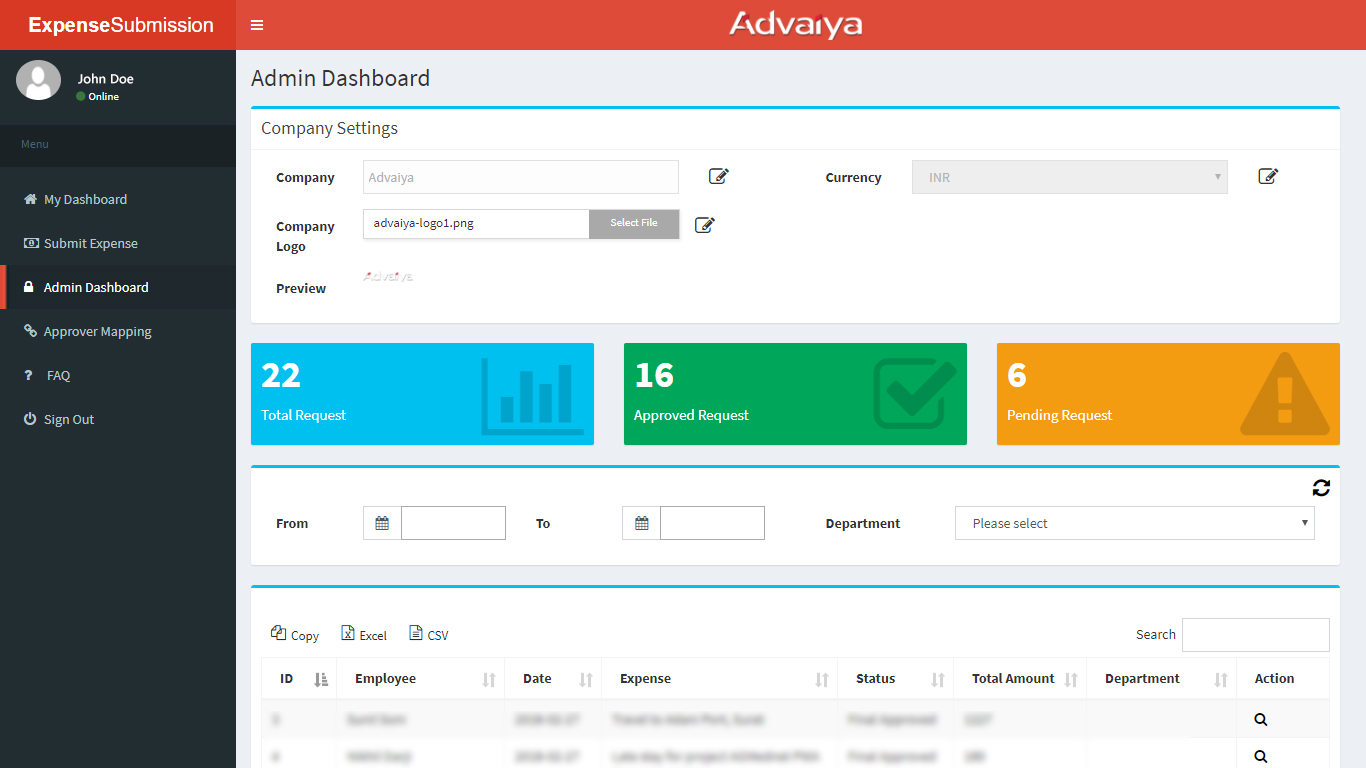
Task: Open the Approved Request card
Action: pos(795,394)
